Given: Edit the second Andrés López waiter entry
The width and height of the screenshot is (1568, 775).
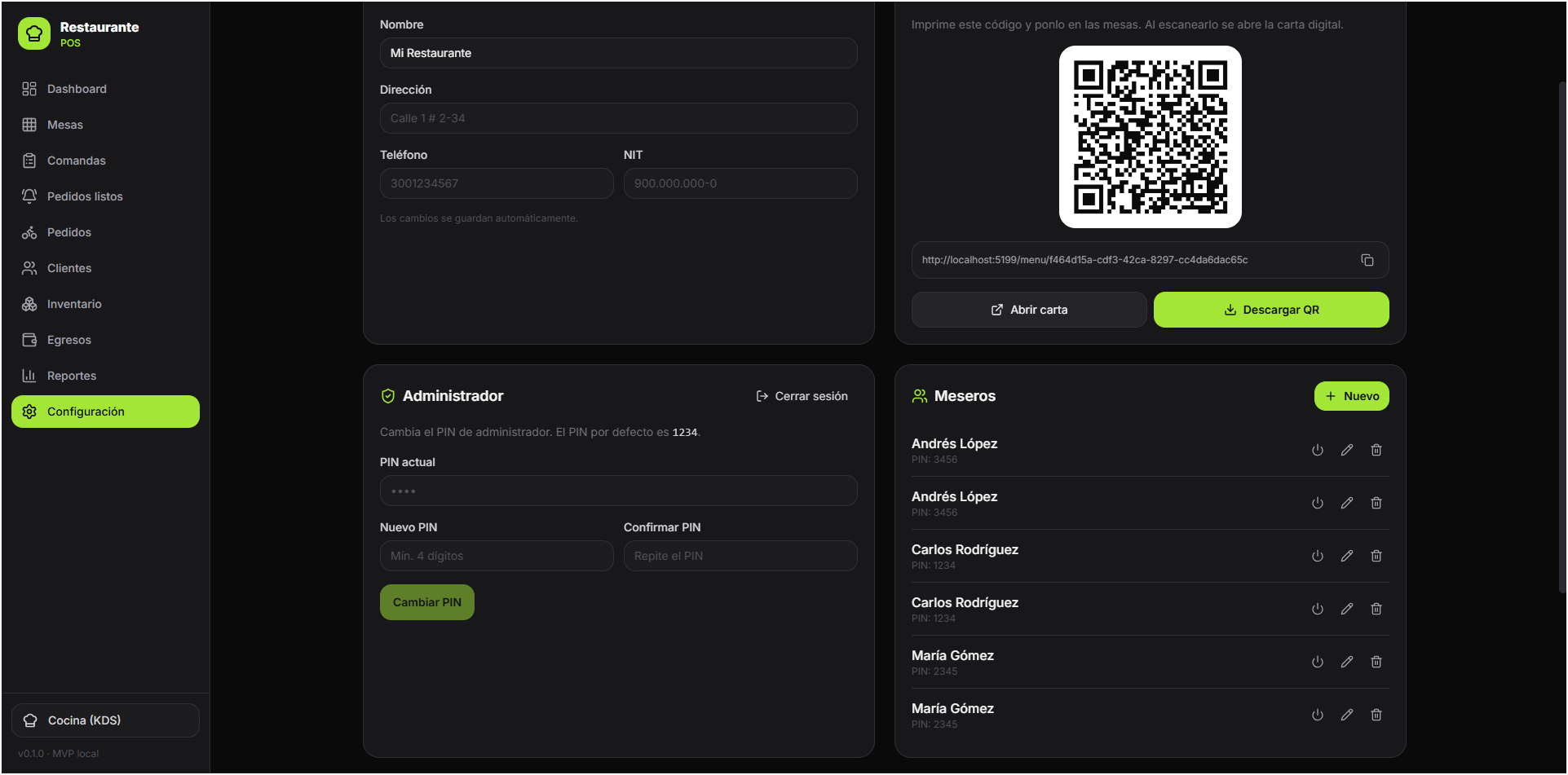Looking at the screenshot, I should point(1347,503).
